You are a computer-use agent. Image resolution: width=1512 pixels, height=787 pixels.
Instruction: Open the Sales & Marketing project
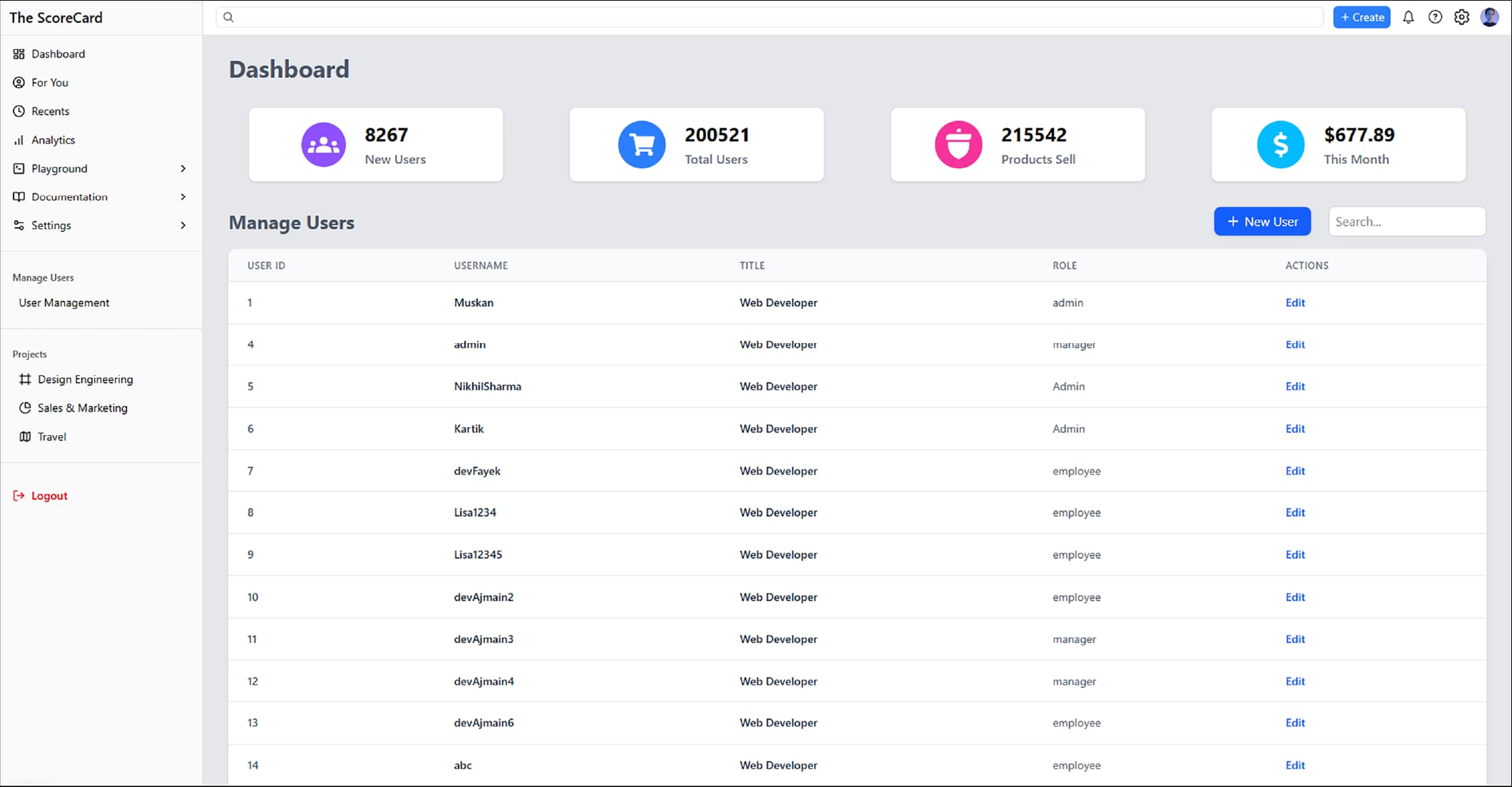[x=83, y=408]
